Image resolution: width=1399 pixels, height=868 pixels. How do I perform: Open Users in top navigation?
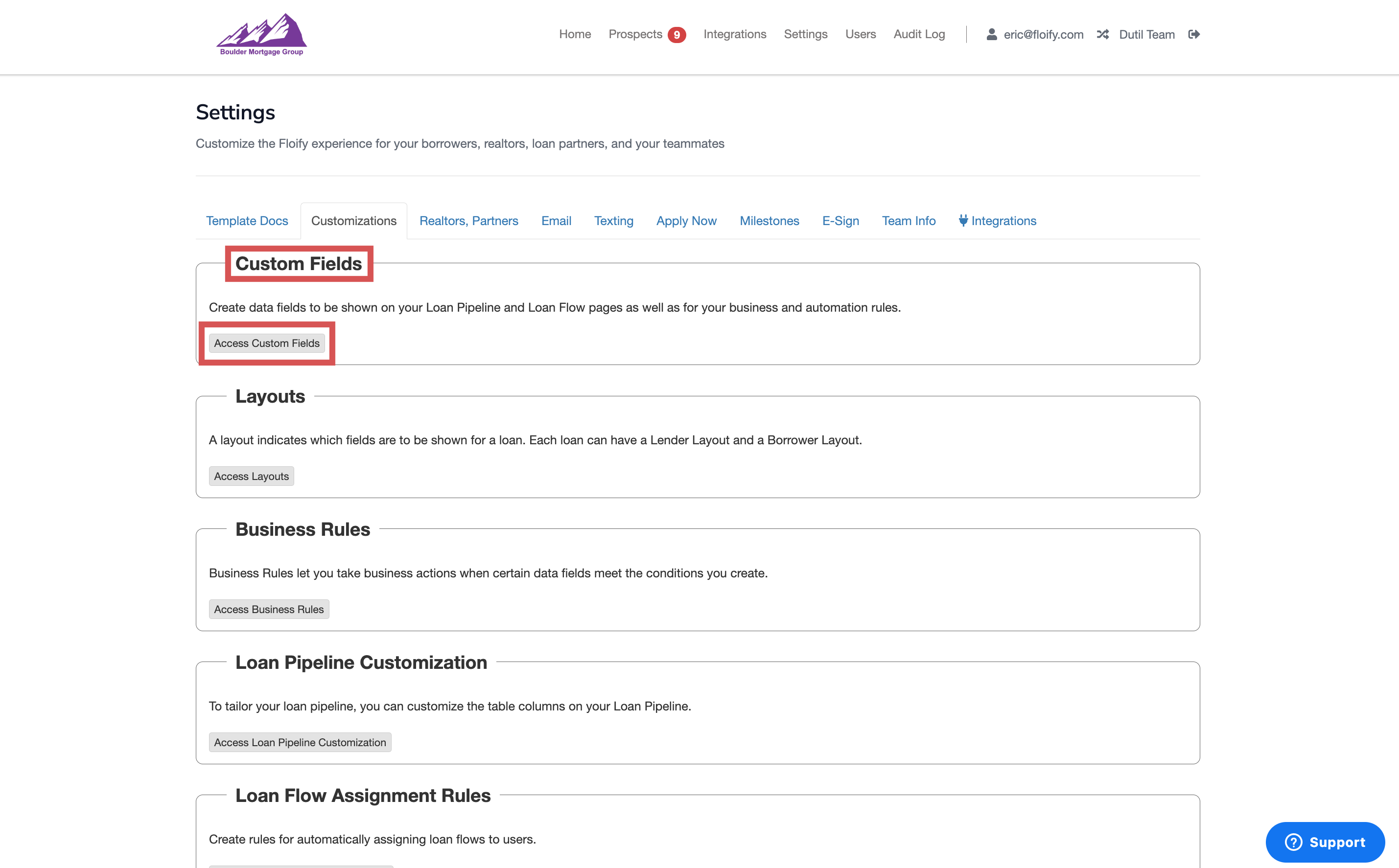tap(861, 34)
